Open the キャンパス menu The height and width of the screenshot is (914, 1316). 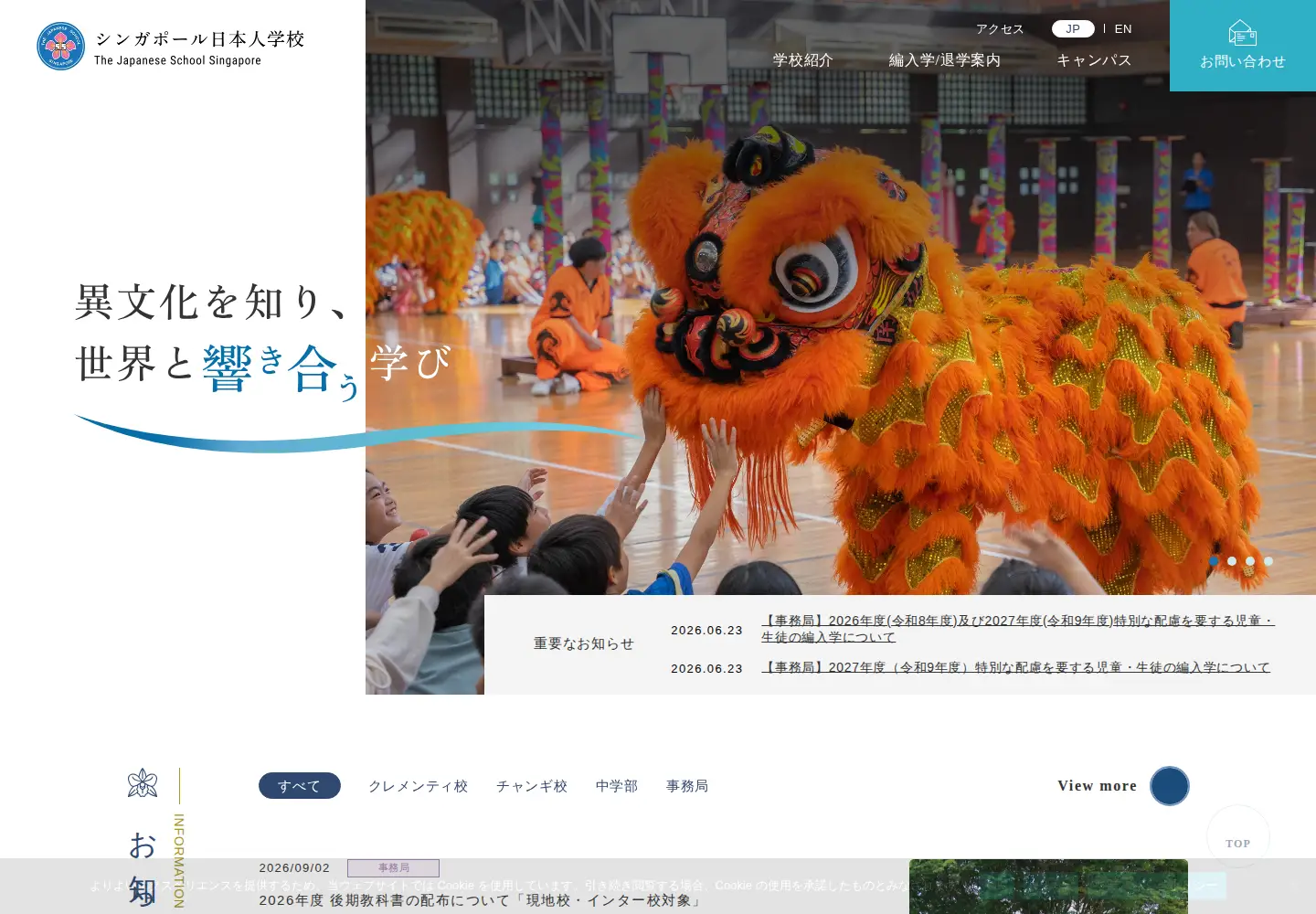[1094, 60]
